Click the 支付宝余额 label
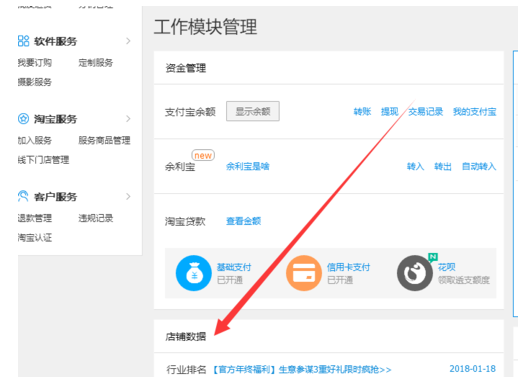This screenshot has width=526, height=377. pyautogui.click(x=190, y=112)
